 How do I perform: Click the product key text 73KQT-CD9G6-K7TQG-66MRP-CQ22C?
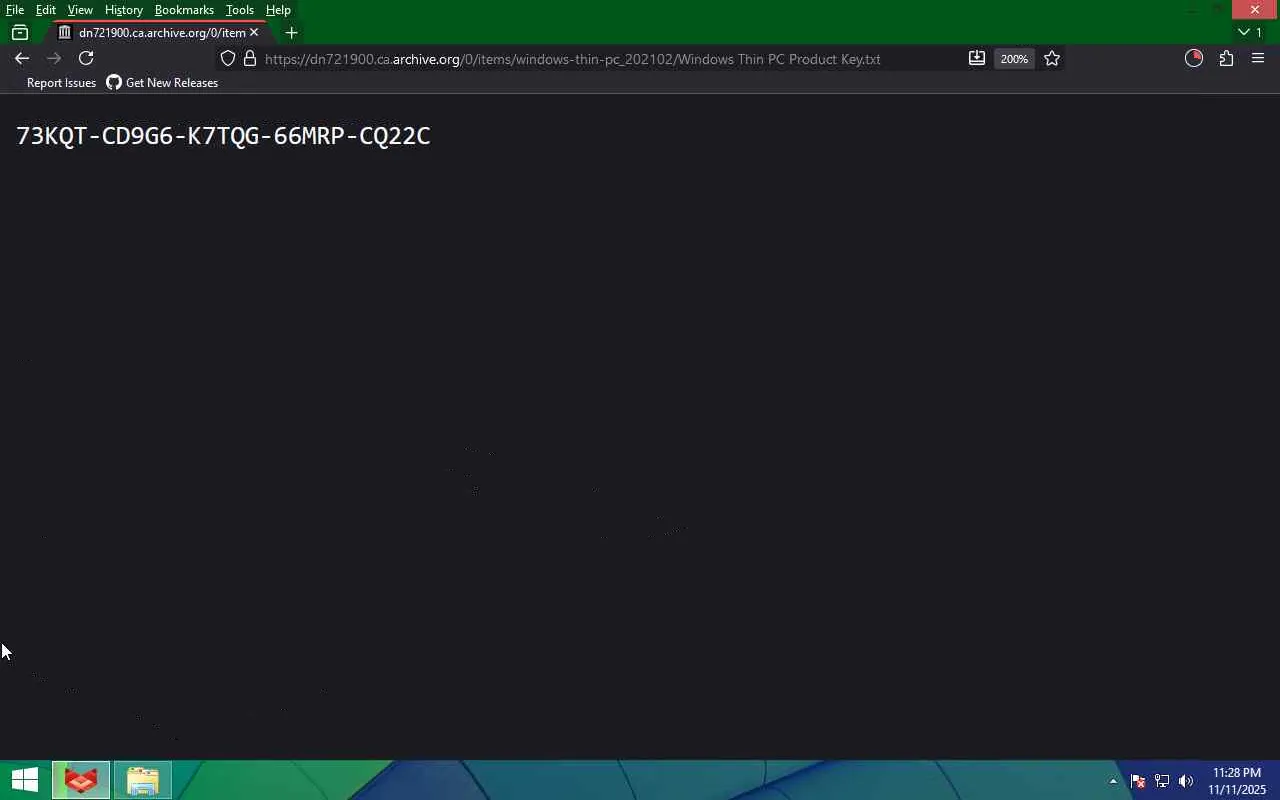[x=223, y=136]
